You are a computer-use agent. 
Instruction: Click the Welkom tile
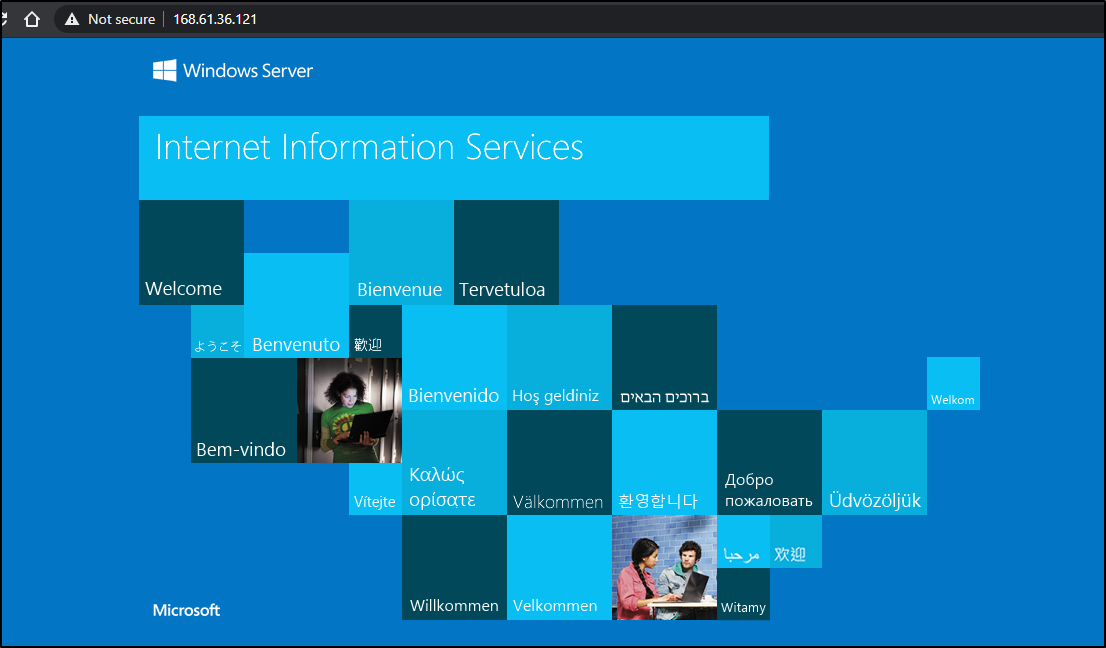click(x=953, y=384)
